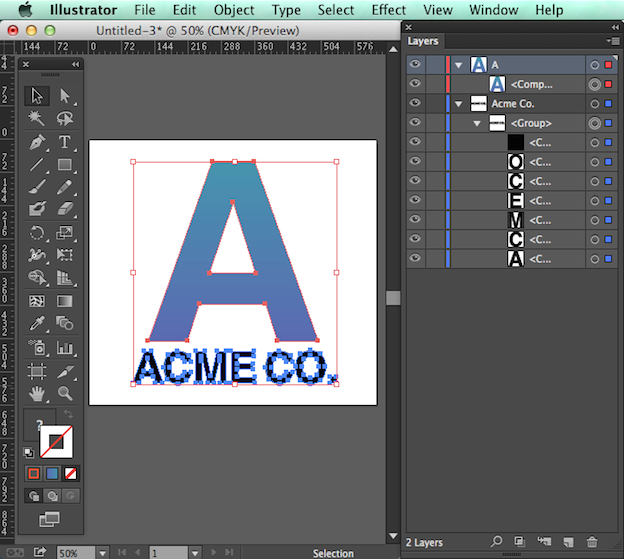The image size is (624, 559).
Task: Hide the <Group> sublayer eye icon
Action: pos(415,123)
